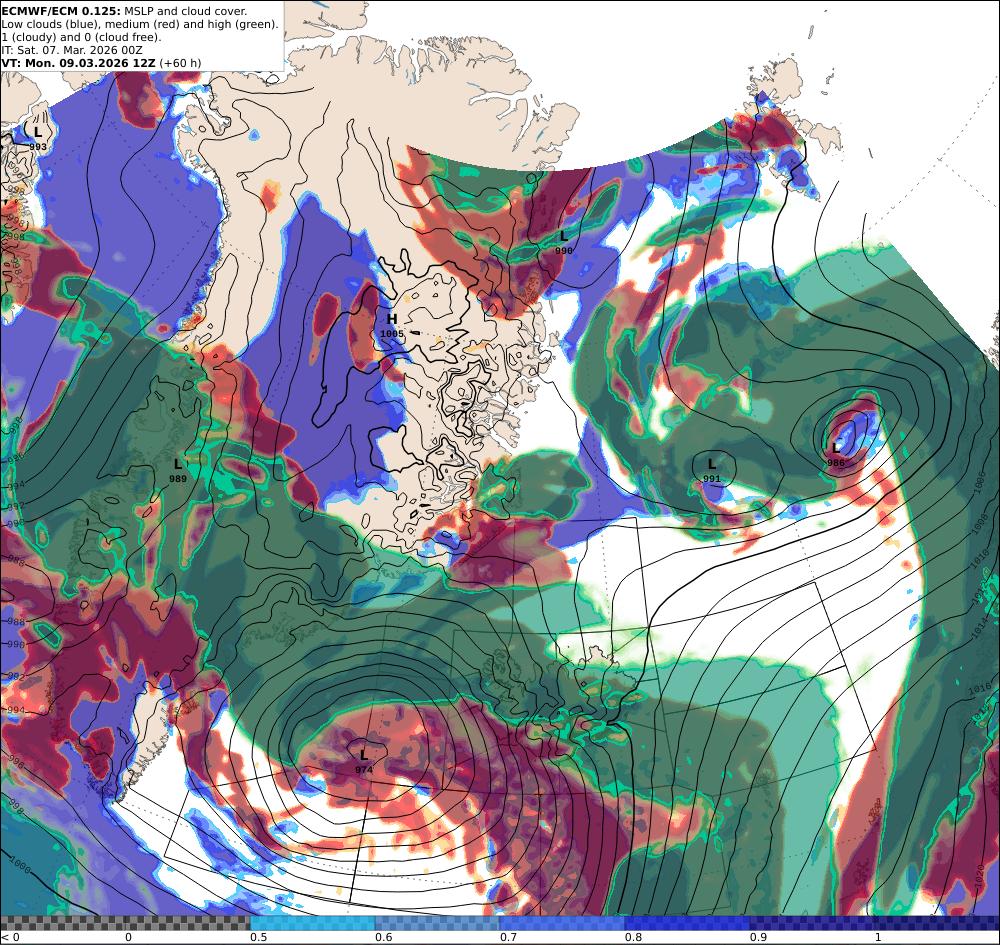The image size is (1000, 945).
Task: Click the light blue 0.5–0.6 colorbar segment
Action: pos(312,923)
